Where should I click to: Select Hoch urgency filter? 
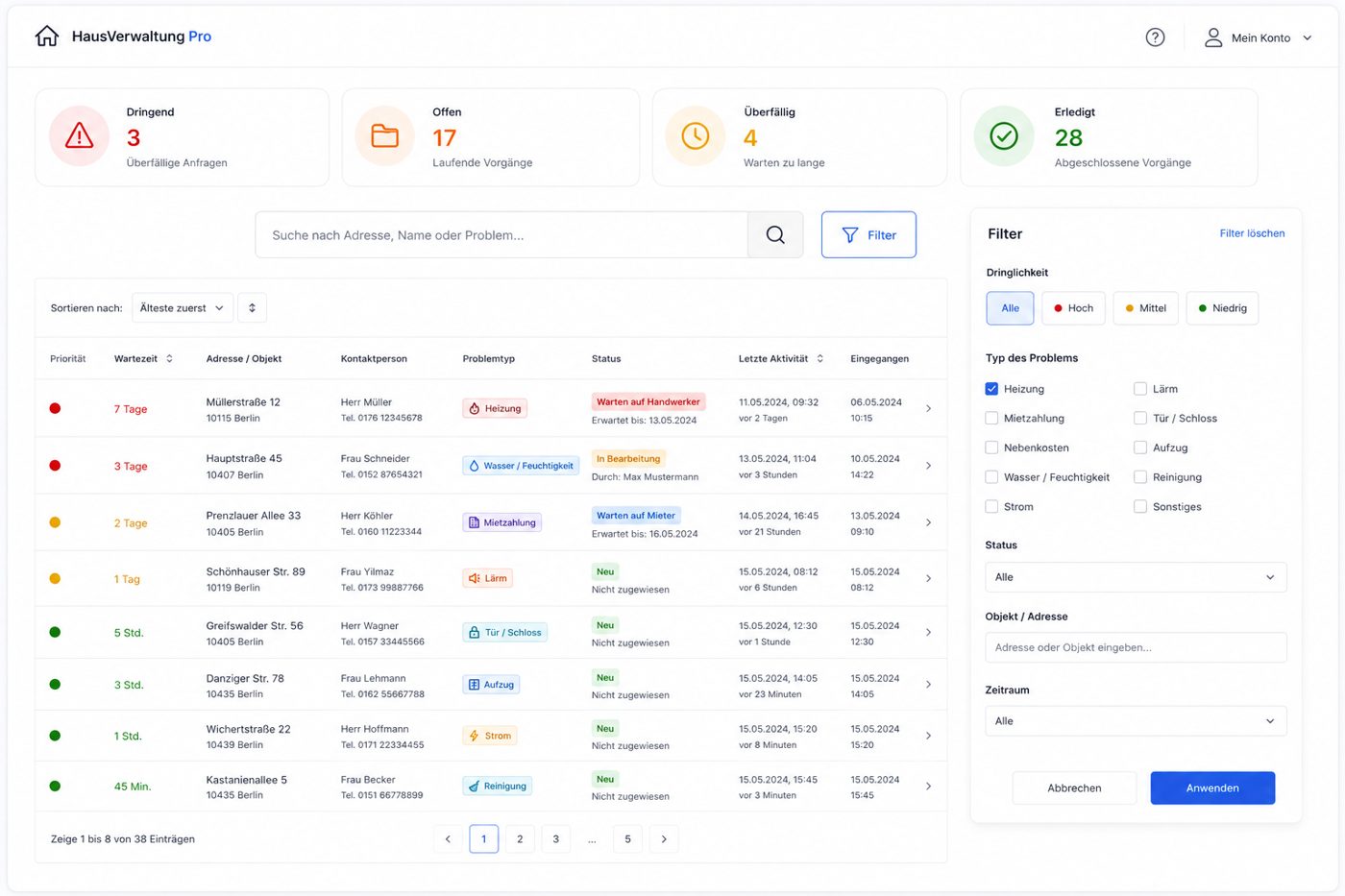pyautogui.click(x=1074, y=308)
